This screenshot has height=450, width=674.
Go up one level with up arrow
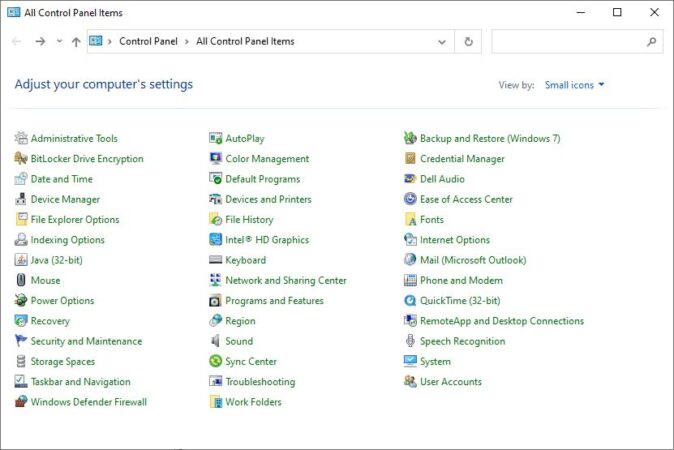pyautogui.click(x=76, y=42)
